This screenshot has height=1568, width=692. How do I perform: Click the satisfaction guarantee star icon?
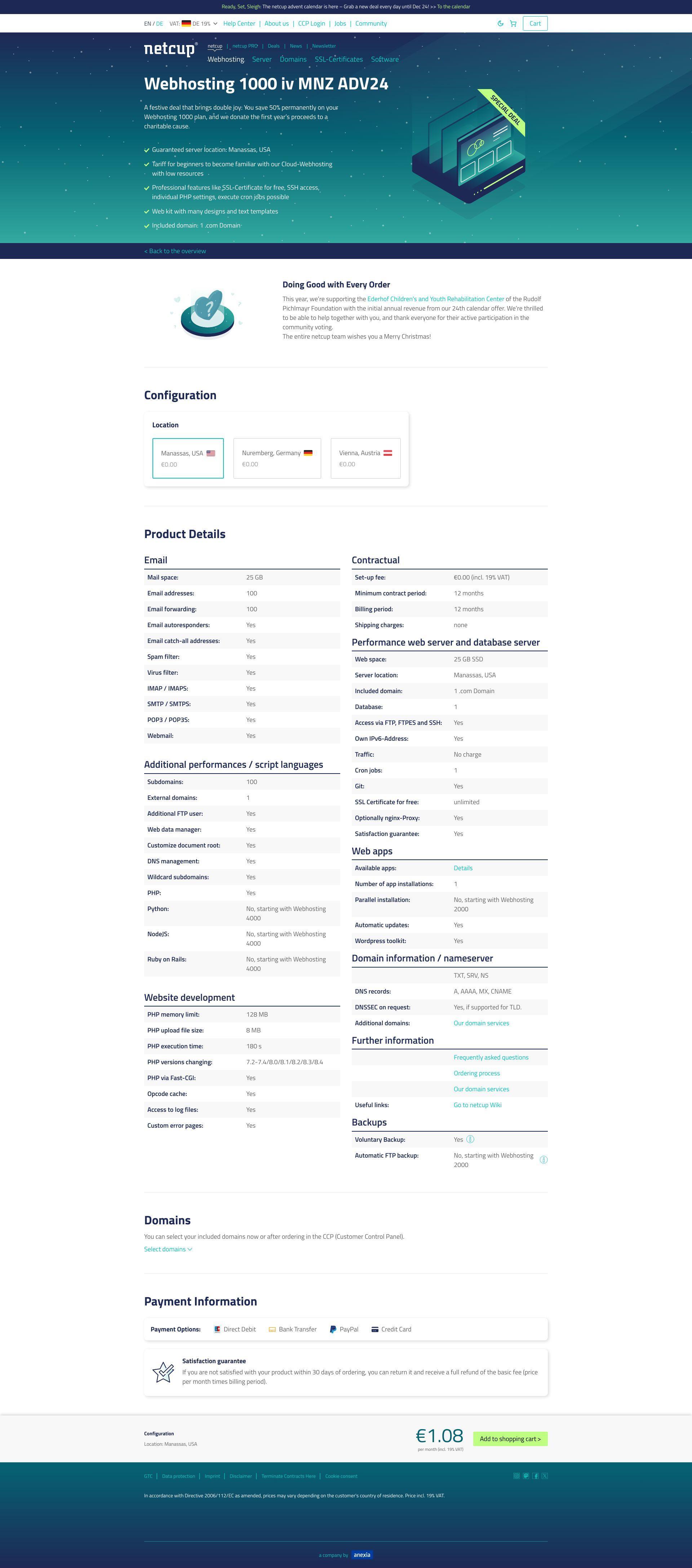coord(163,1373)
